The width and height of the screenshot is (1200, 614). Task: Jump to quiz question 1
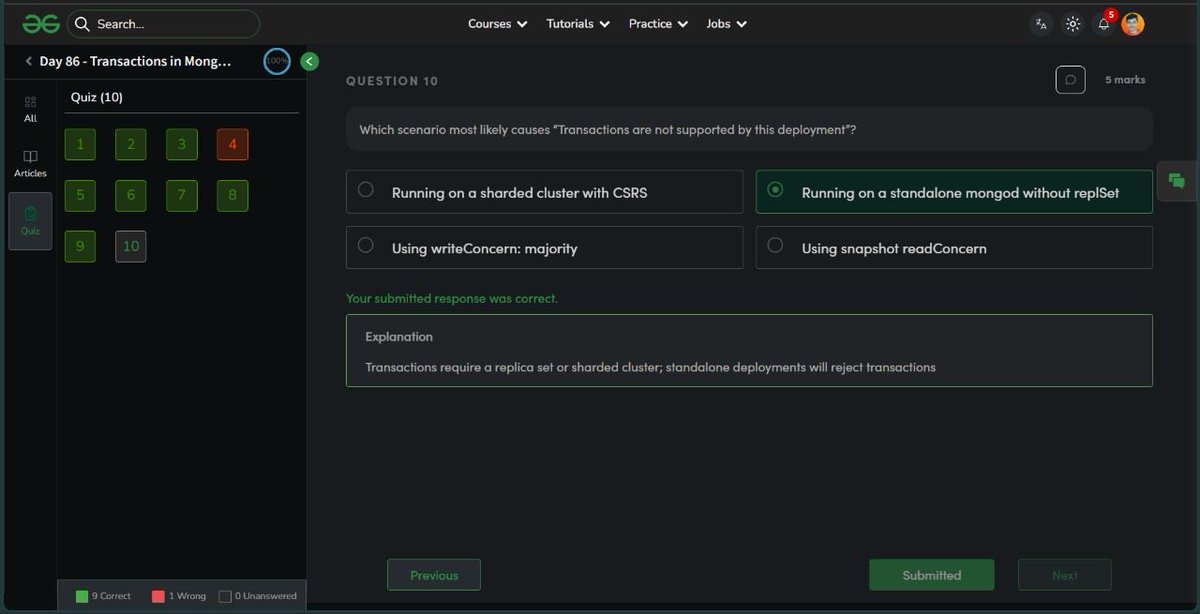tap(80, 144)
